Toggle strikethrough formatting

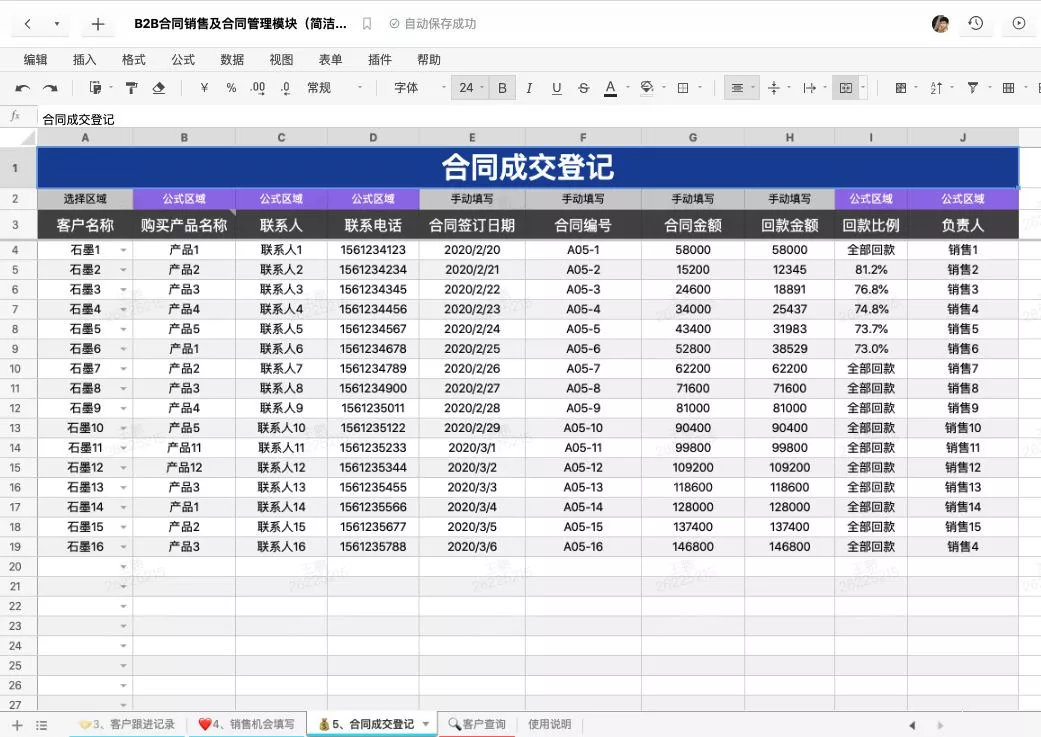pos(583,88)
